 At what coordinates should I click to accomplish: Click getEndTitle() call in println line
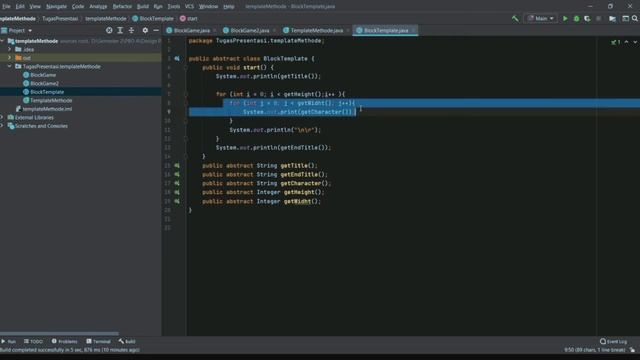pos(303,147)
